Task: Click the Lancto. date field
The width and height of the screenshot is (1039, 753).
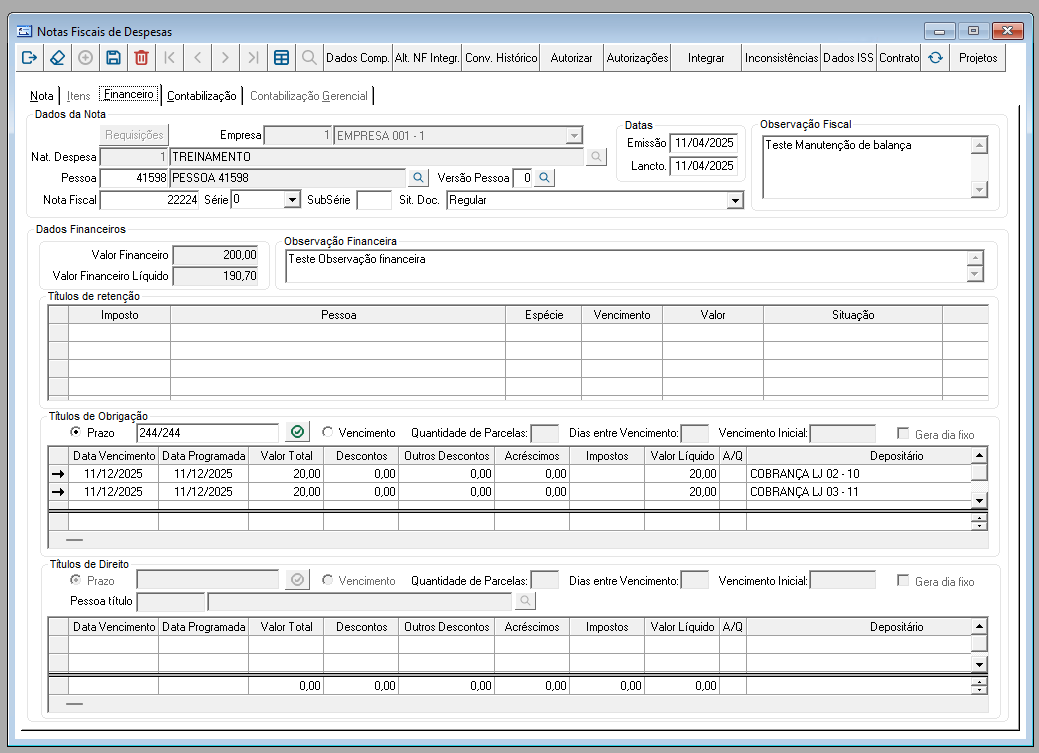Action: (704, 166)
